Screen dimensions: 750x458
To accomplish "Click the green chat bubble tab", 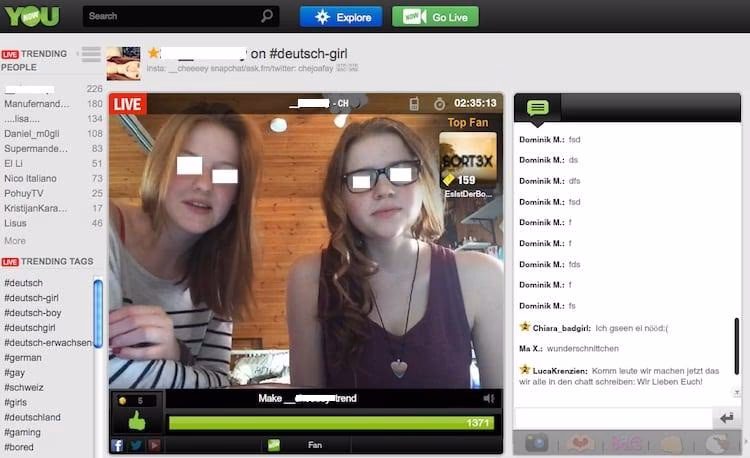I will click(x=537, y=107).
